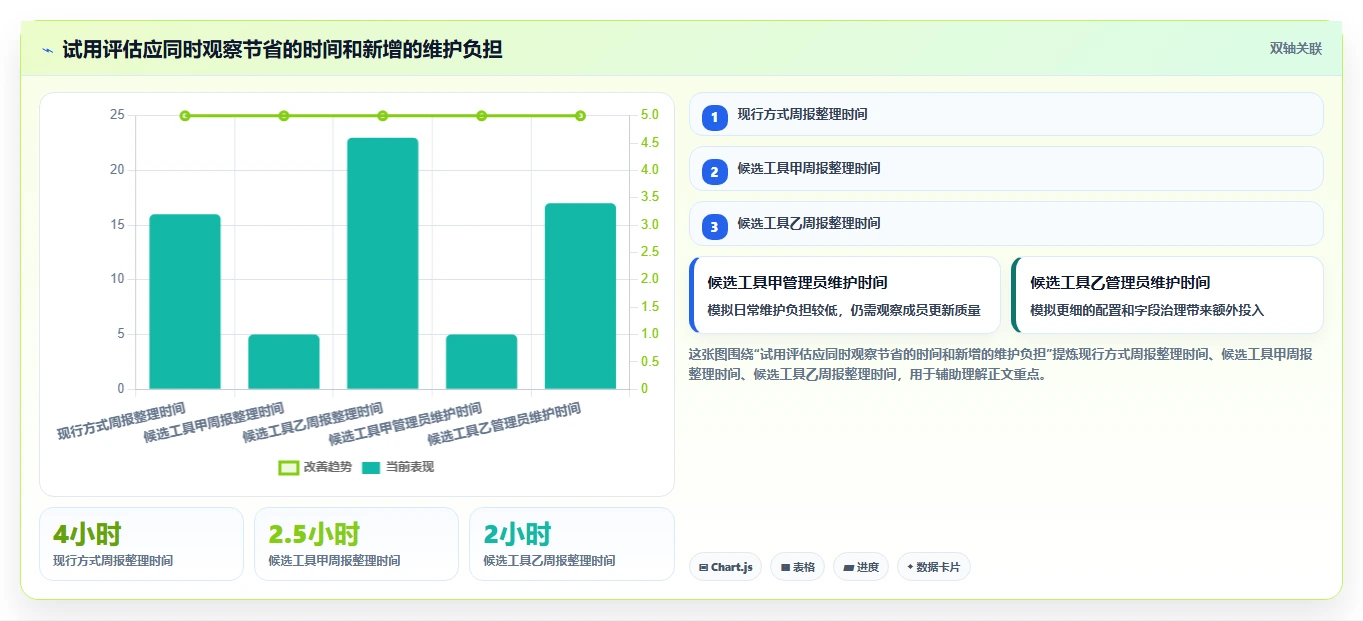Click the 候选工具甲周报整理时间 chart bar
1363x621 pixels.
284,361
